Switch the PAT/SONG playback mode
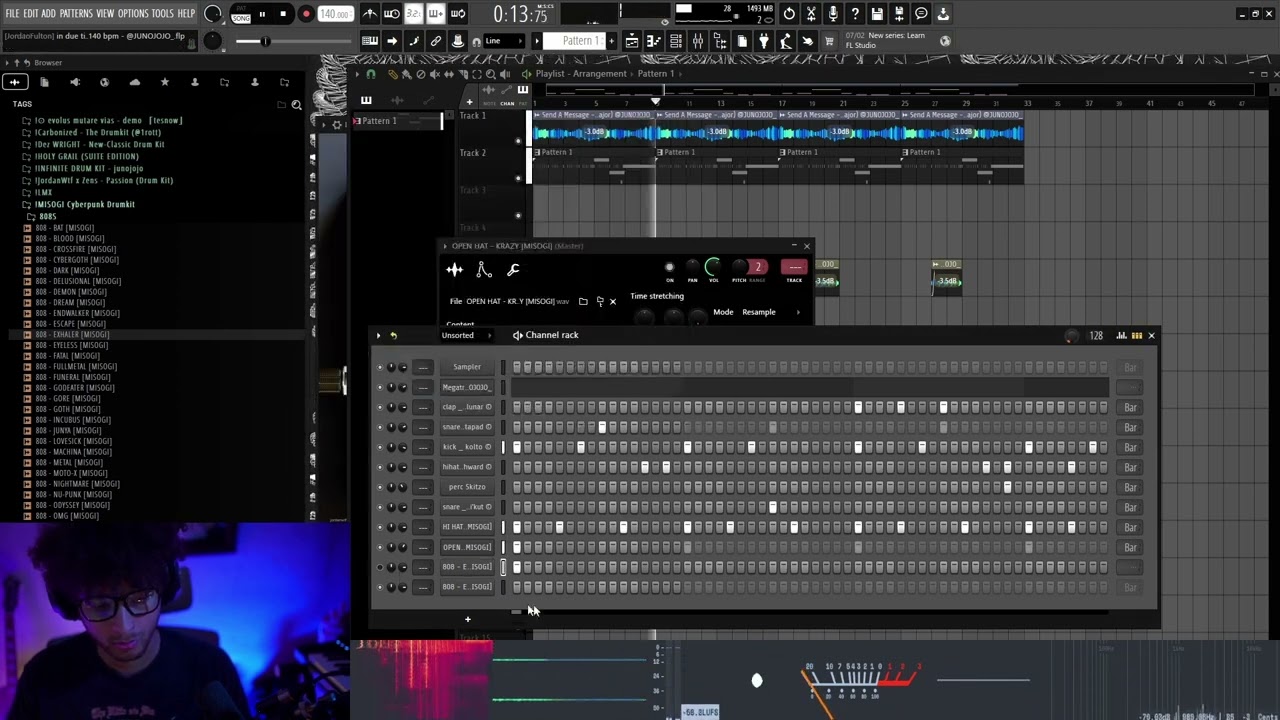Screen dimensions: 1280x720 (x=241, y=14)
